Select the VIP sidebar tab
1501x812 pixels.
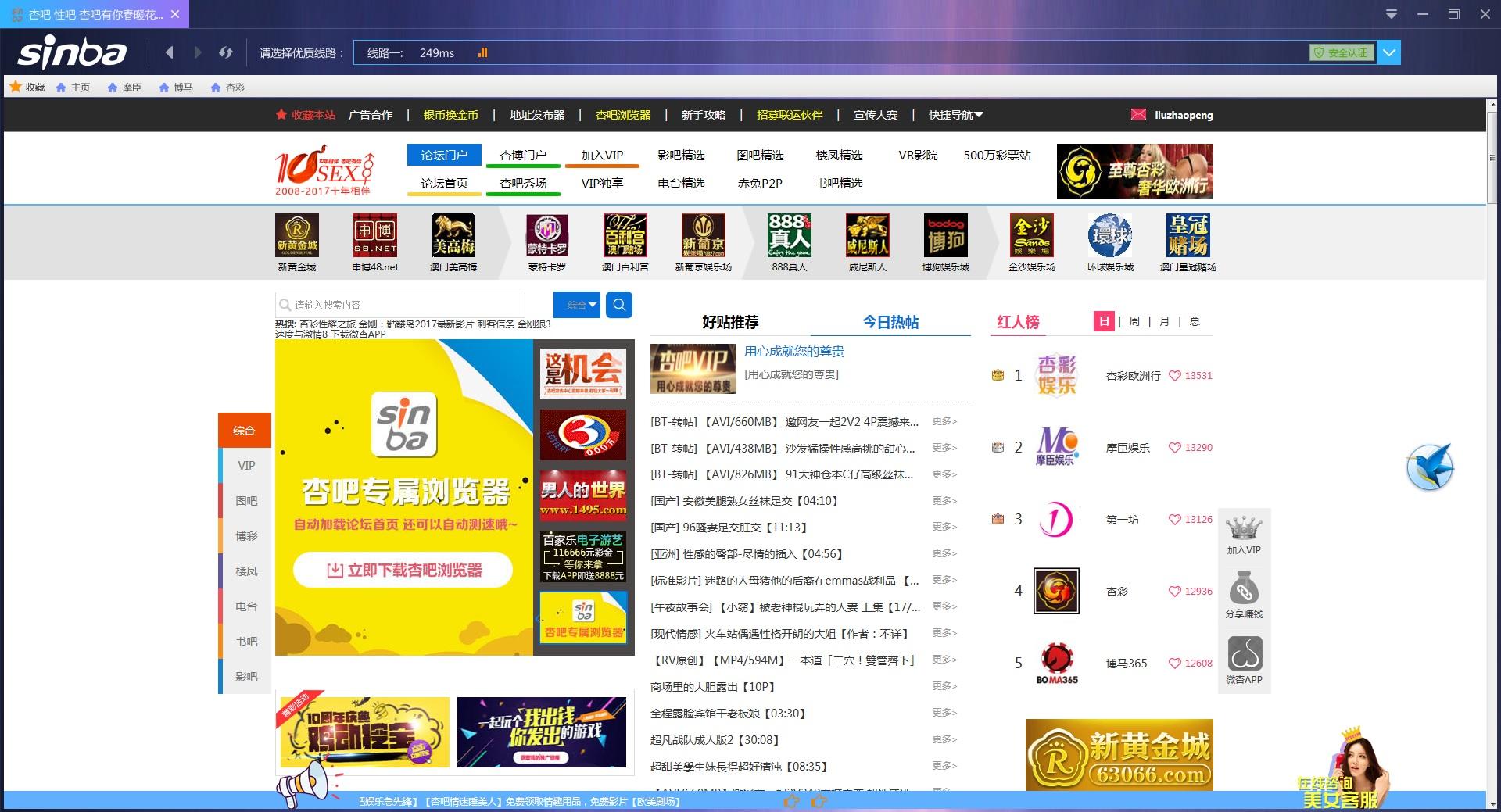pyautogui.click(x=245, y=466)
